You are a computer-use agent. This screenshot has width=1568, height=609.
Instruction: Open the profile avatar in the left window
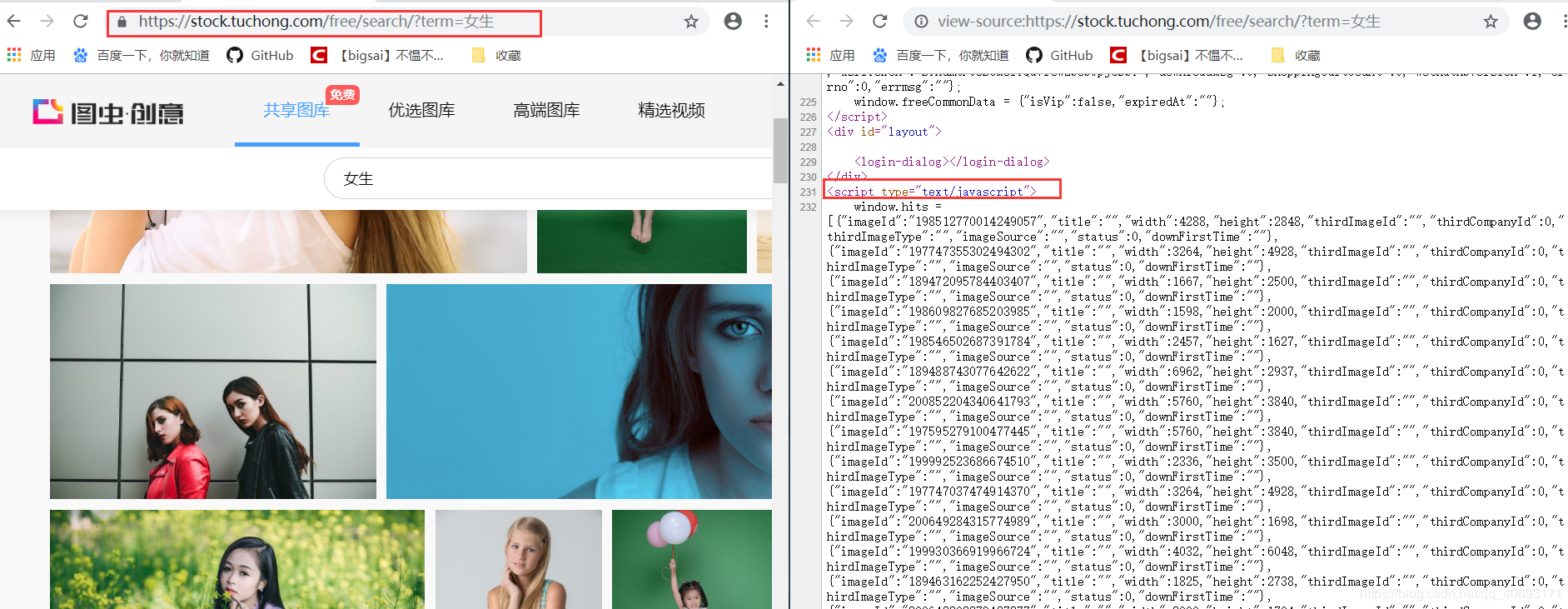pos(733,22)
